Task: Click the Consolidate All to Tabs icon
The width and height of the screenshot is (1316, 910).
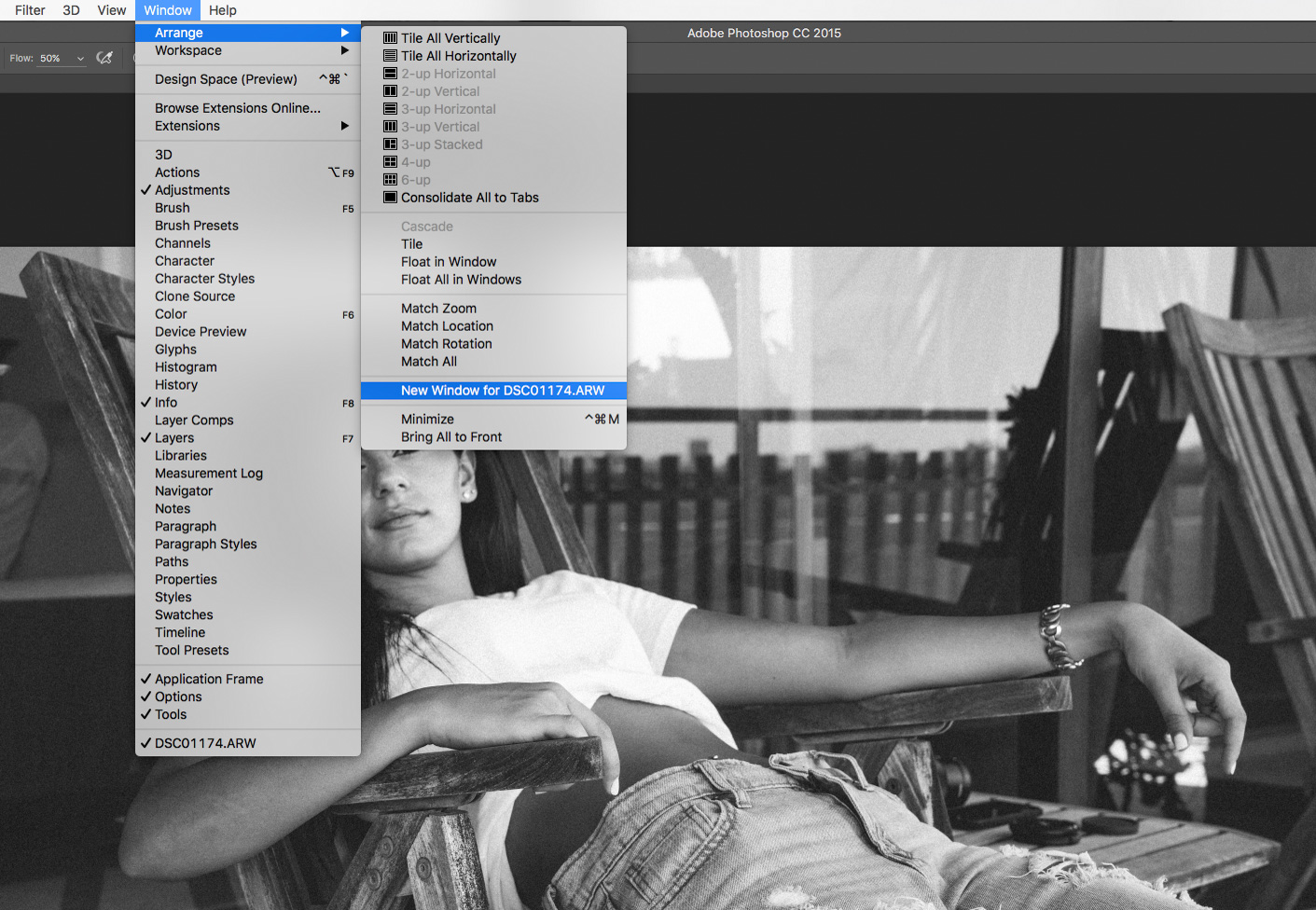Action: pyautogui.click(x=388, y=197)
